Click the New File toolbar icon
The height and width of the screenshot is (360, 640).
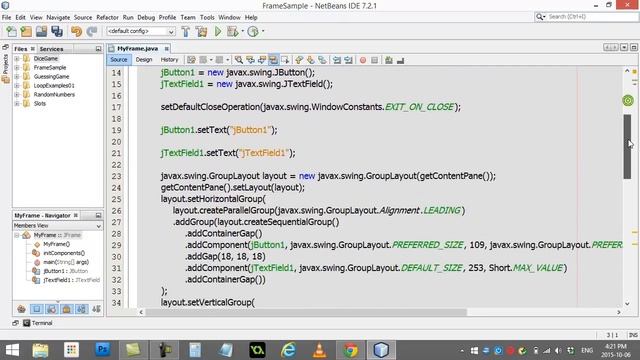pos(11,31)
